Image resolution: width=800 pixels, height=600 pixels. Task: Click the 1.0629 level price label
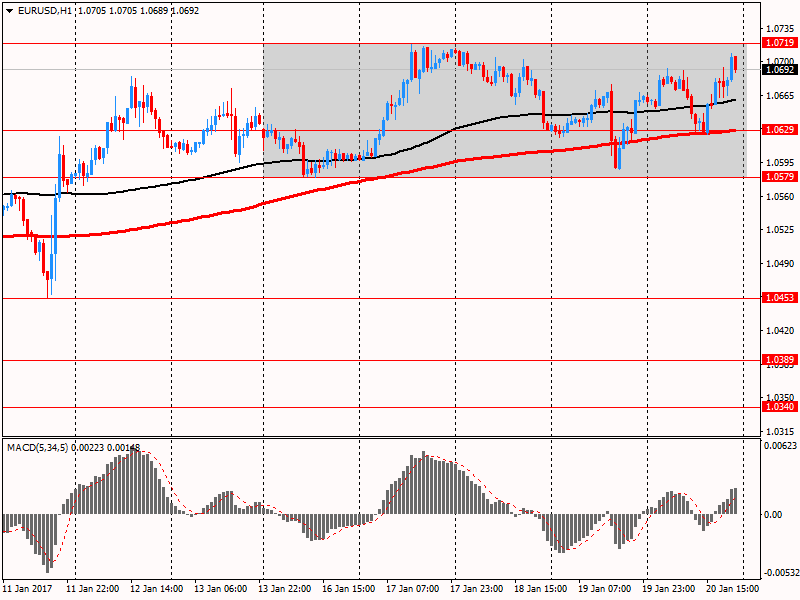point(780,130)
